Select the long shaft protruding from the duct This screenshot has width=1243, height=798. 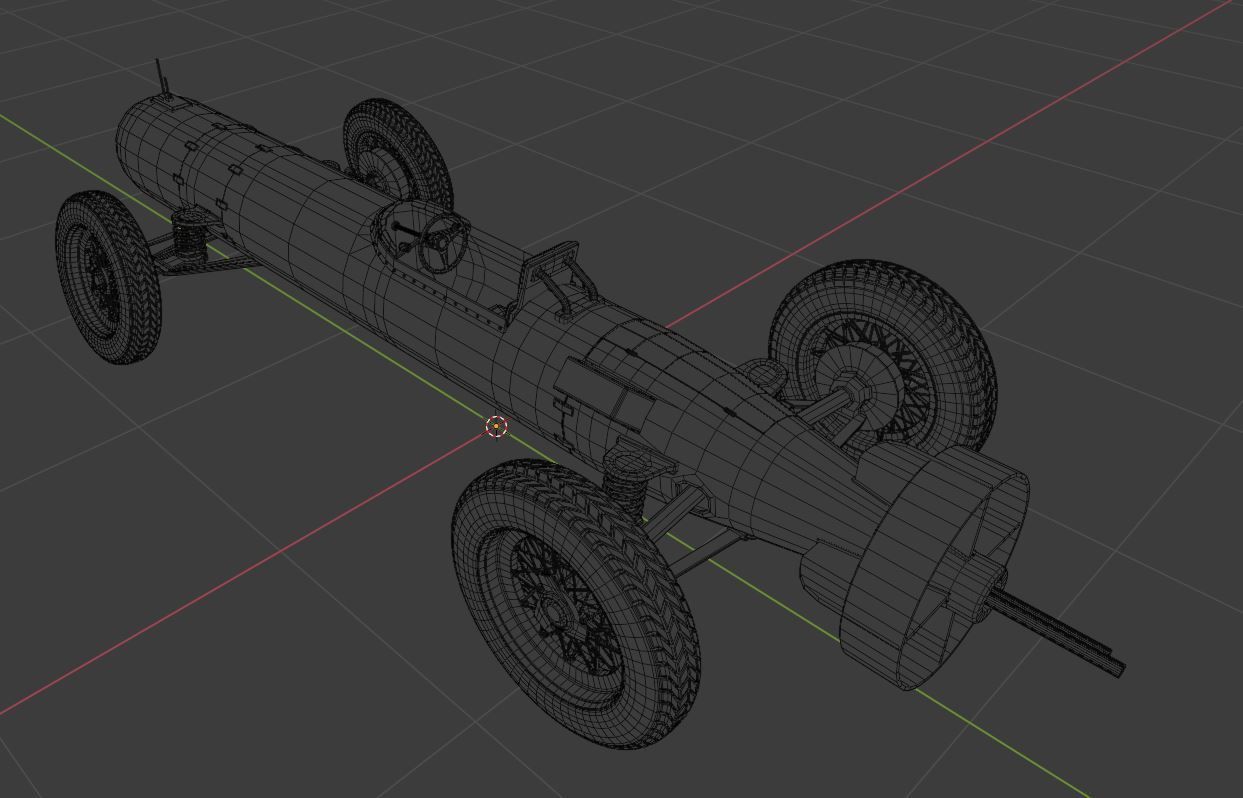pyautogui.click(x=1058, y=632)
